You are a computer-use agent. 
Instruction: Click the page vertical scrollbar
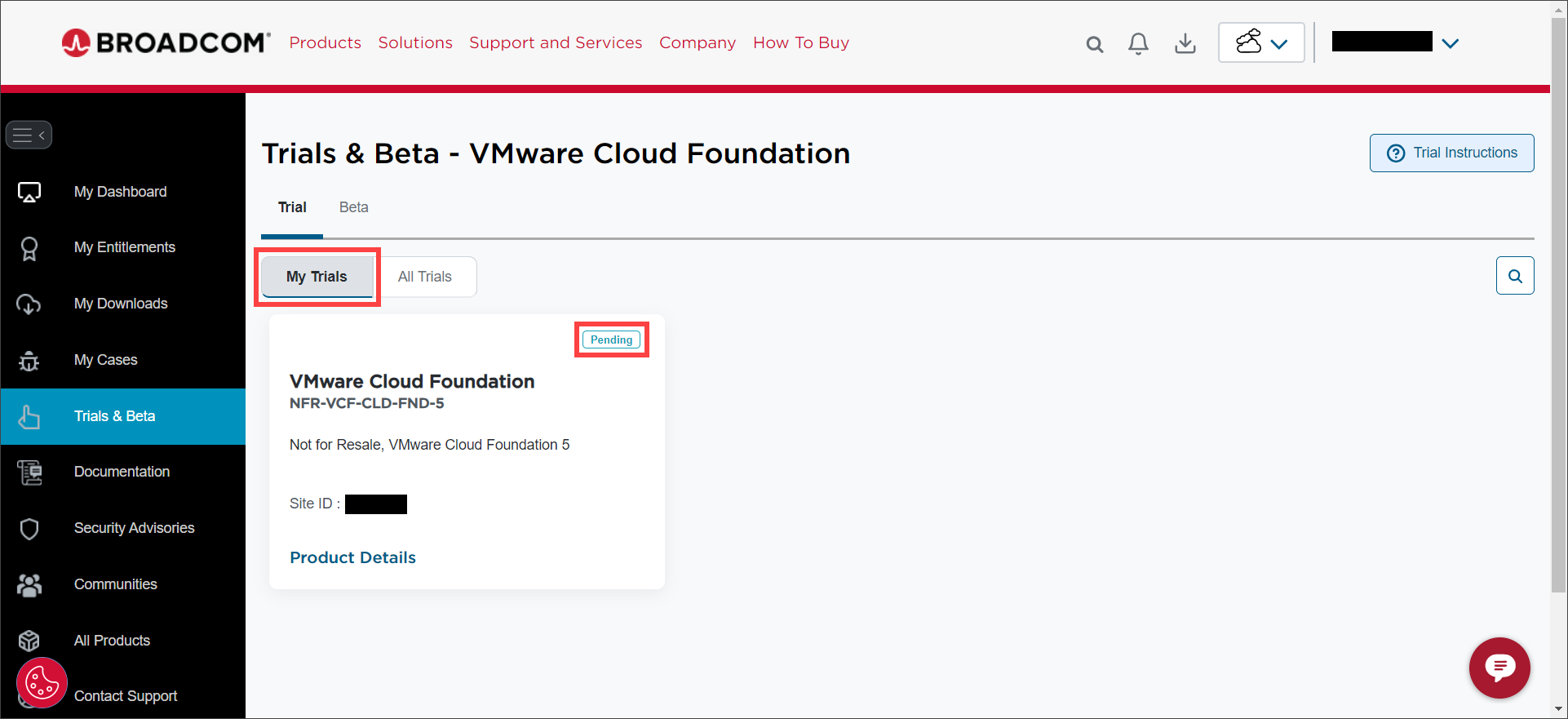click(1558, 306)
